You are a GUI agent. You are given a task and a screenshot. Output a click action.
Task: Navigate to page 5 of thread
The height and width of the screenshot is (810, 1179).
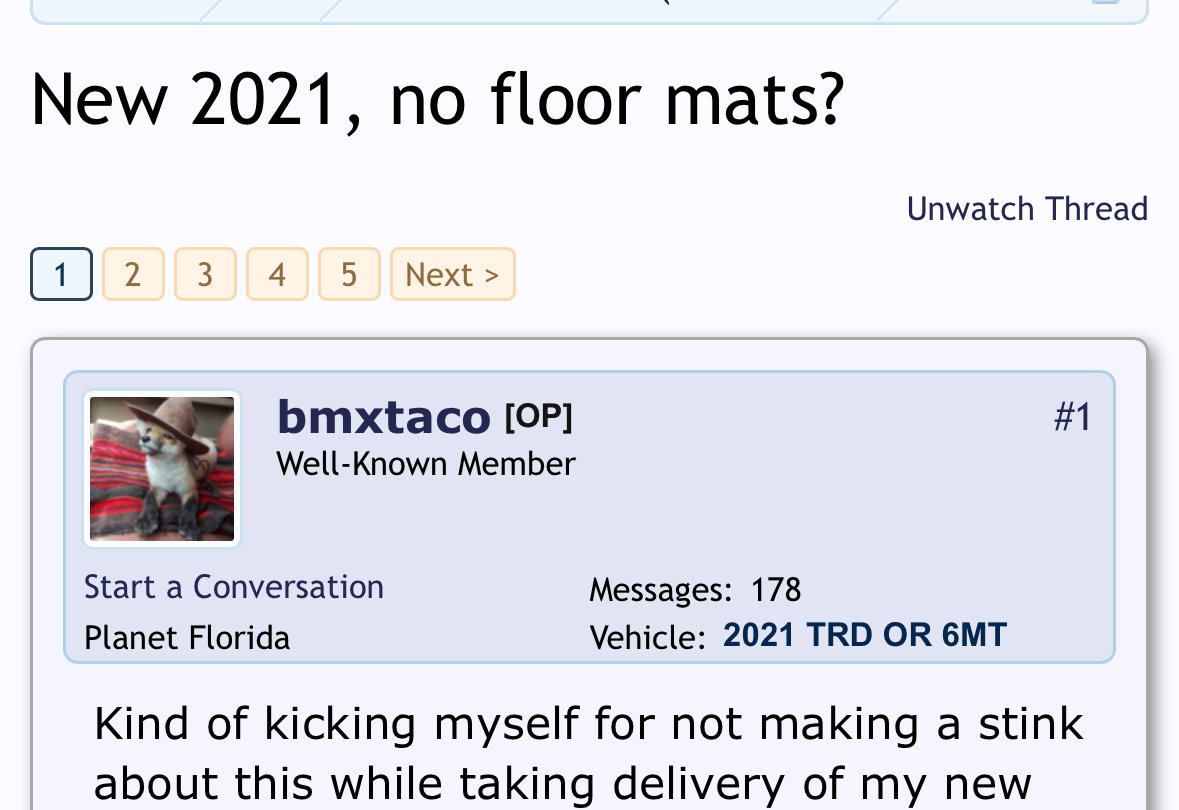(349, 274)
